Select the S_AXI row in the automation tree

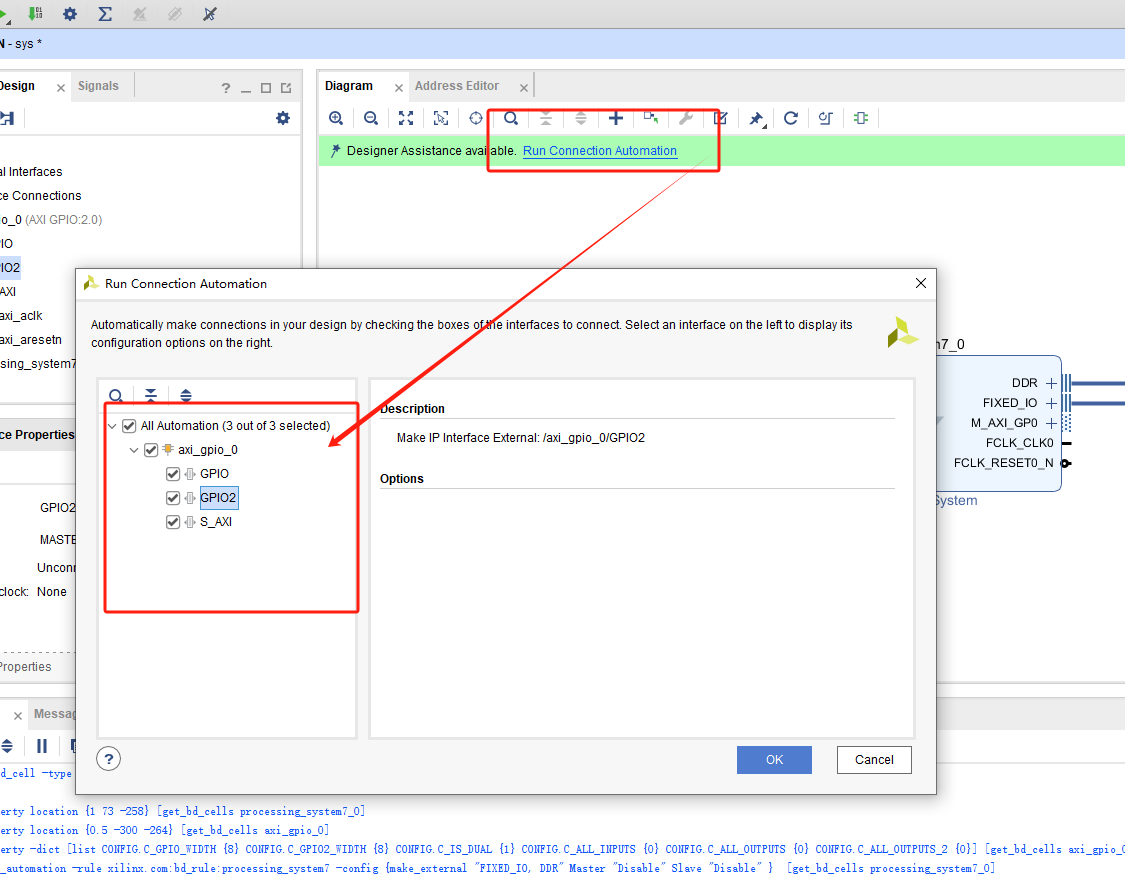216,522
